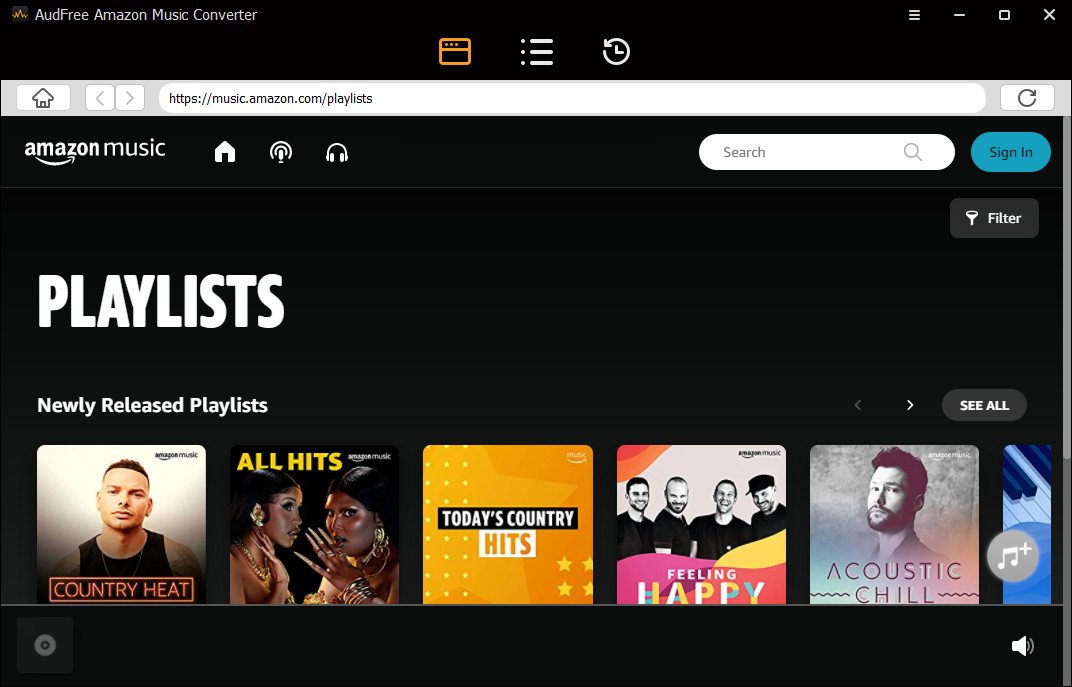Image resolution: width=1072 pixels, height=687 pixels.
Task: Open the podcasts icon
Action: (x=281, y=152)
